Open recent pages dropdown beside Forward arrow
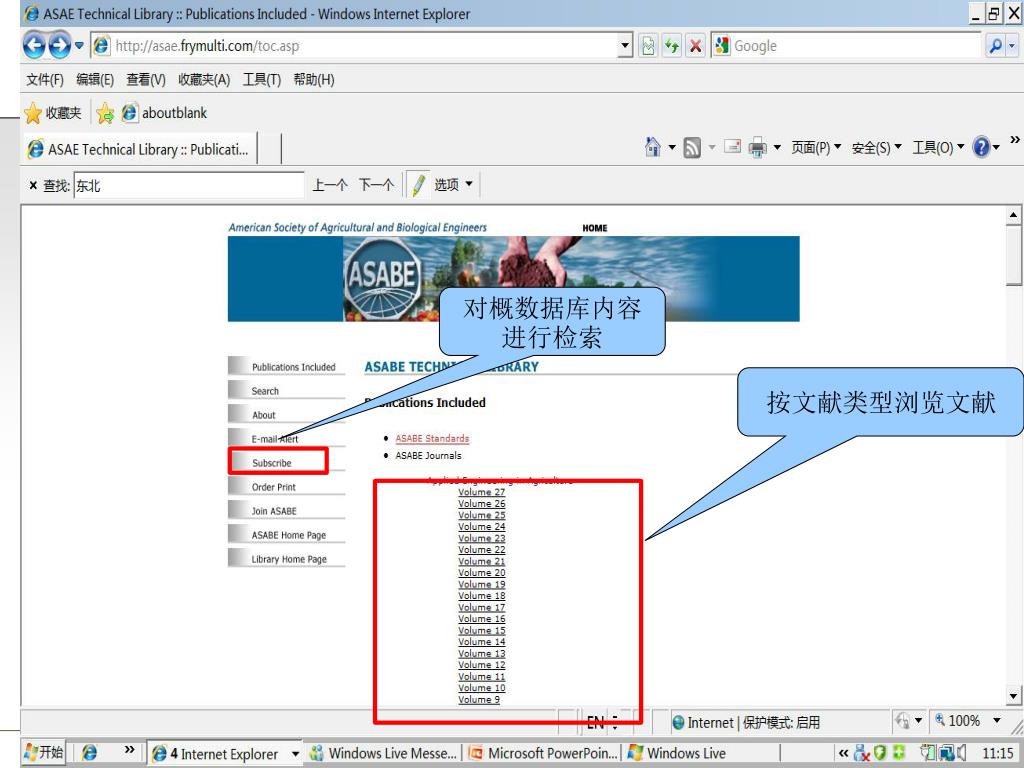Viewport: 1024px width, 768px height. 79,46
